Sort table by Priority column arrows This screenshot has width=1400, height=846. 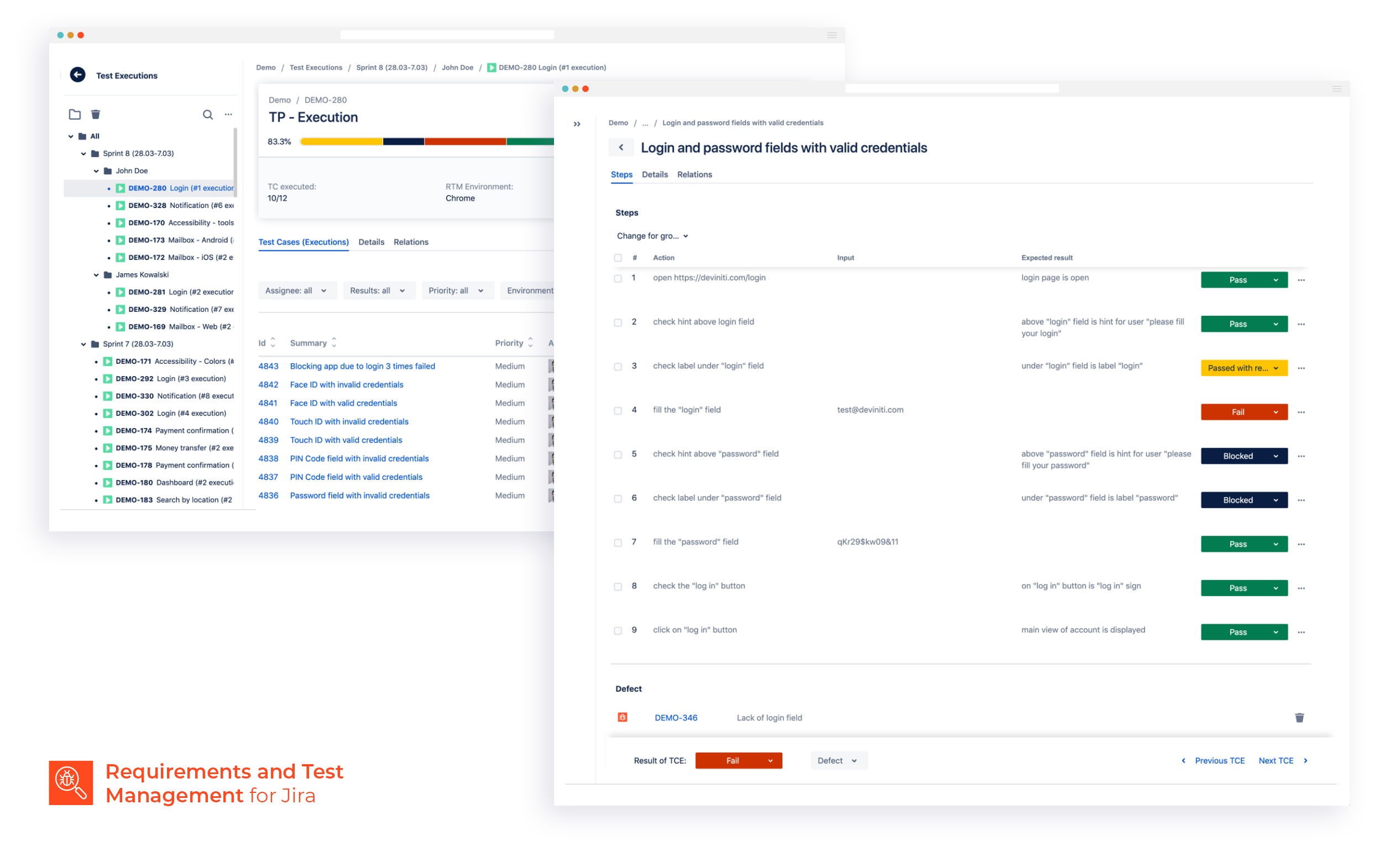[531, 343]
